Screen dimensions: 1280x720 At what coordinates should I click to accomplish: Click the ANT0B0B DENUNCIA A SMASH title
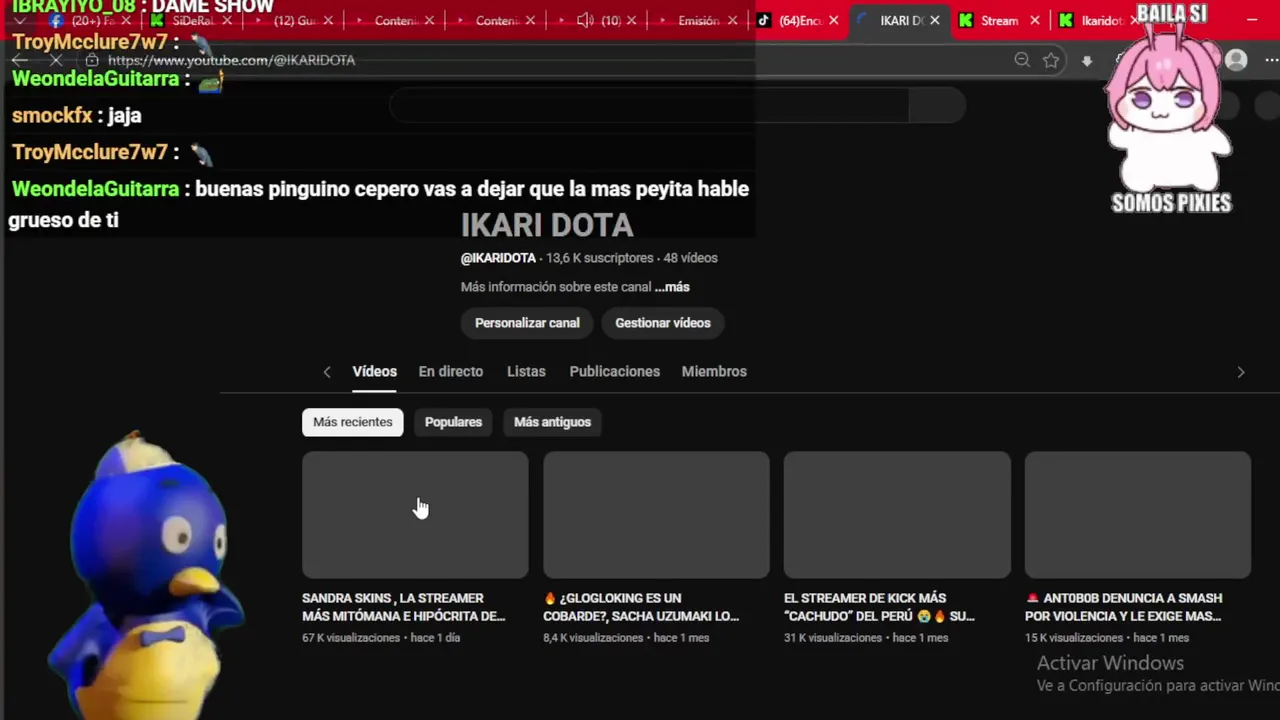pos(1124,607)
